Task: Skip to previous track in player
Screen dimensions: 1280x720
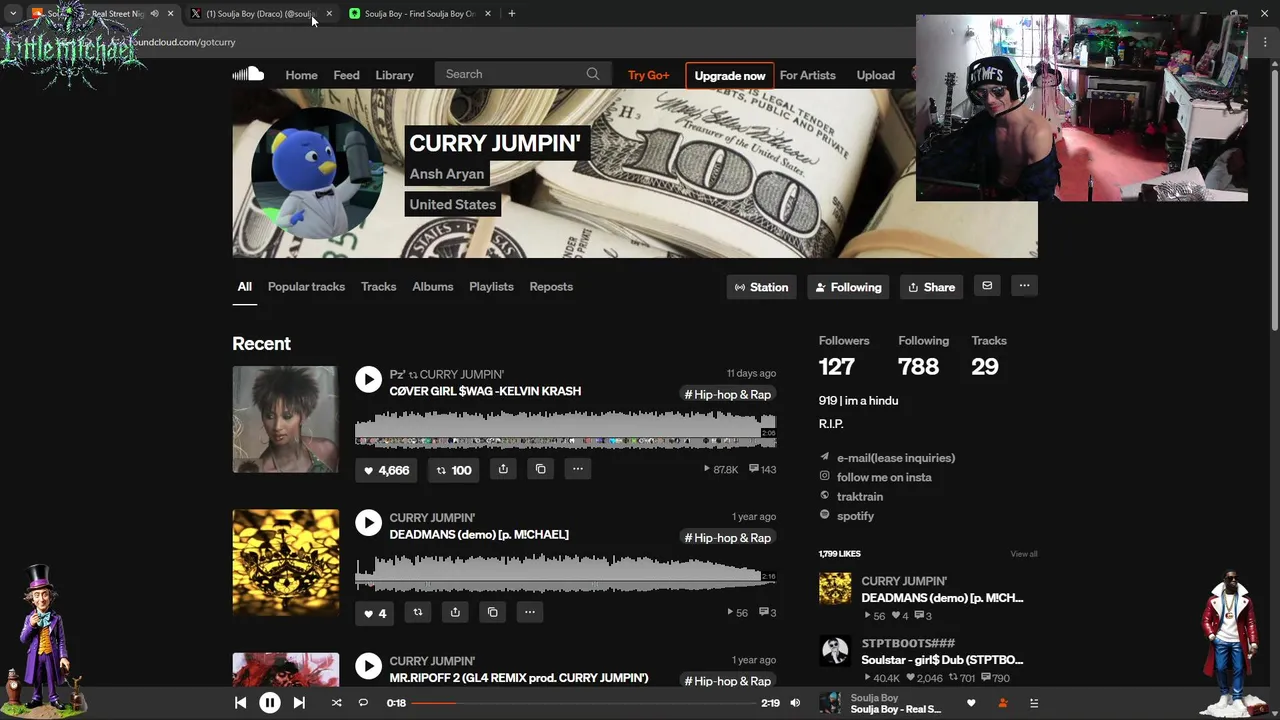Action: point(240,703)
